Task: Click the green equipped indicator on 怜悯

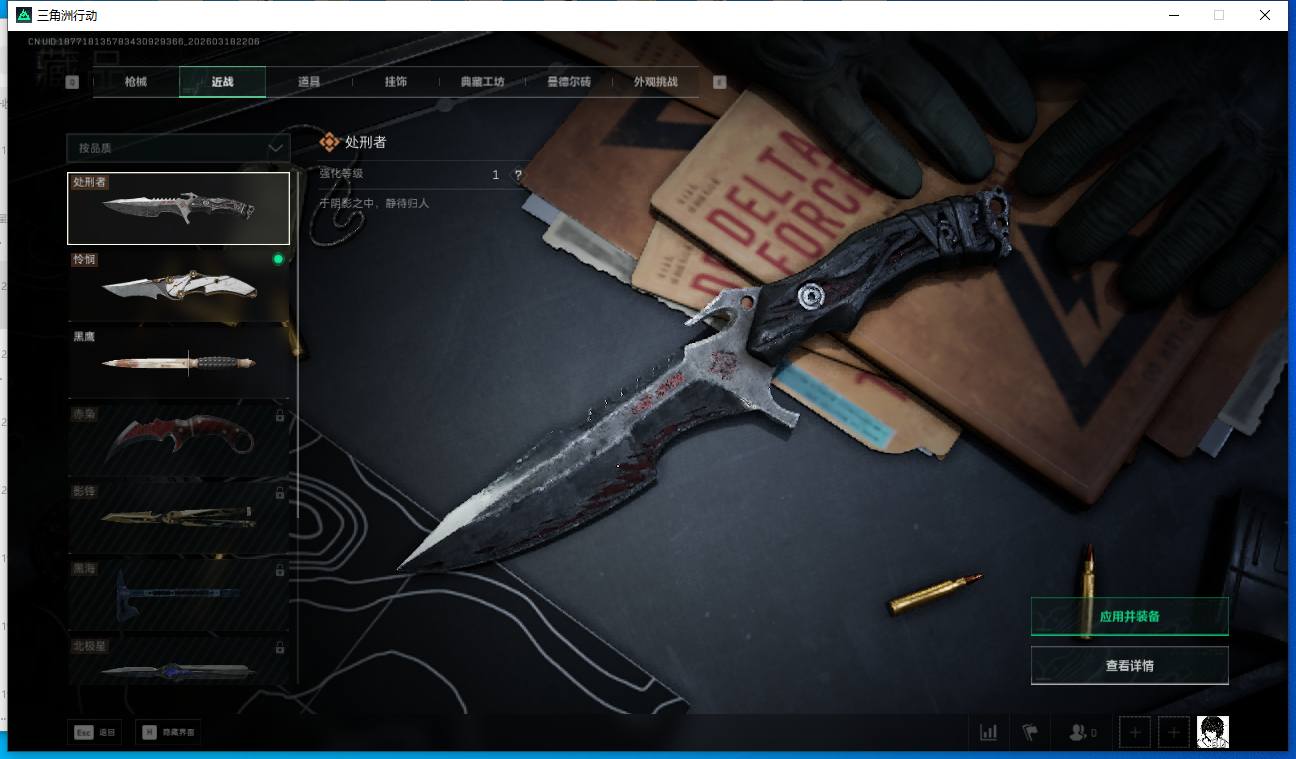Action: click(x=278, y=259)
